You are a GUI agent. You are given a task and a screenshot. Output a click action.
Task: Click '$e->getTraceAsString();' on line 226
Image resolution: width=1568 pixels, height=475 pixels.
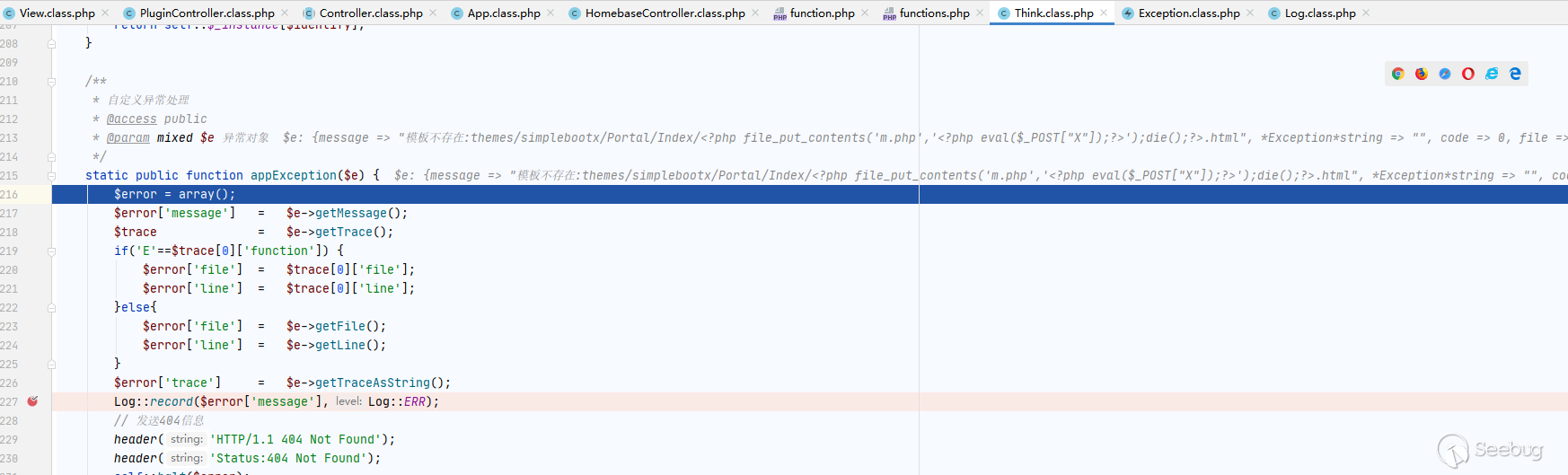click(x=368, y=383)
